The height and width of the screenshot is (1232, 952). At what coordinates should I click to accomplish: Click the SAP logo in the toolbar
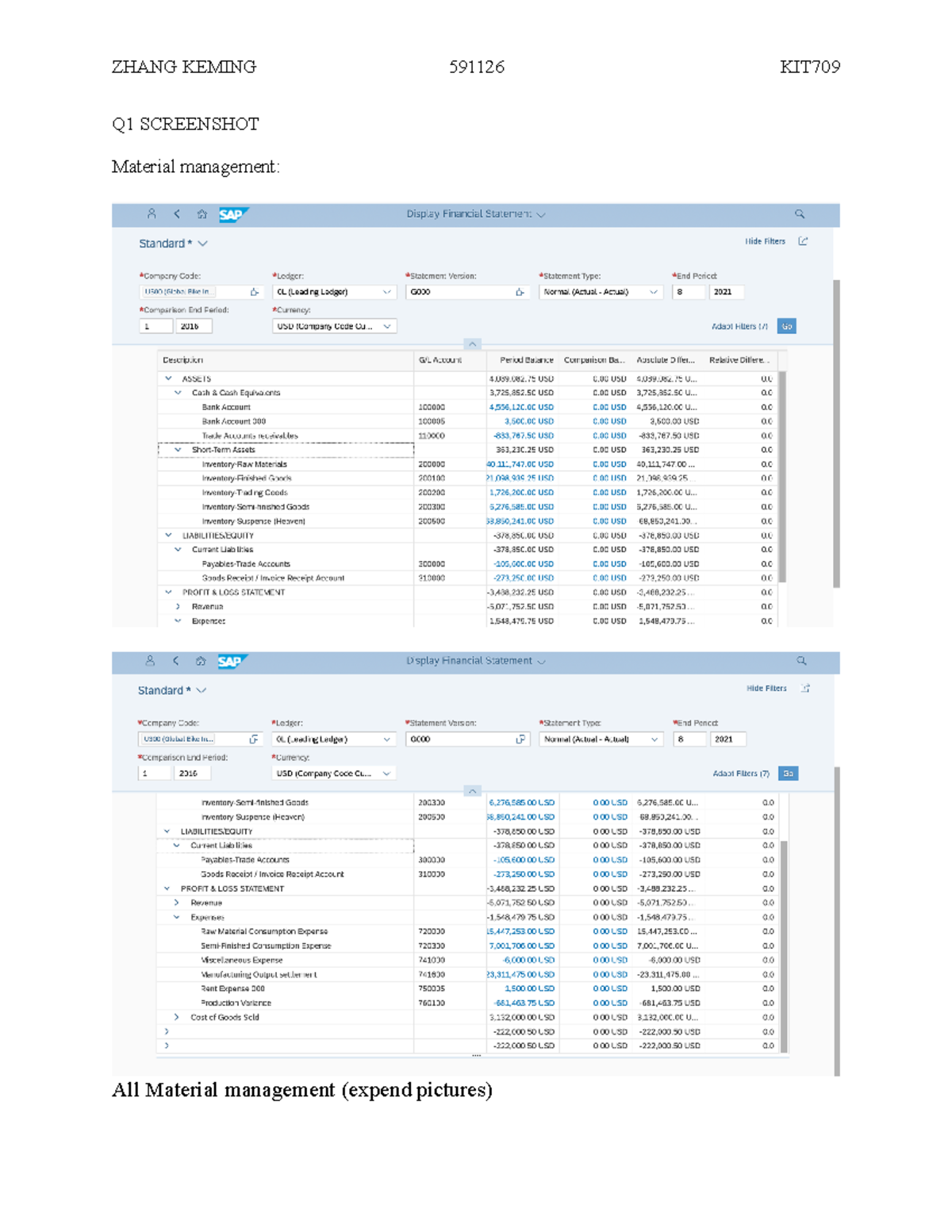click(x=231, y=213)
